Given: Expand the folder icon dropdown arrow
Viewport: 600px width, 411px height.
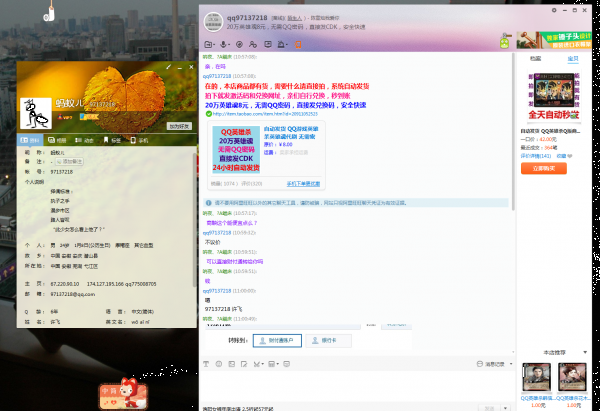Looking at the screenshot, I should coord(214,45).
